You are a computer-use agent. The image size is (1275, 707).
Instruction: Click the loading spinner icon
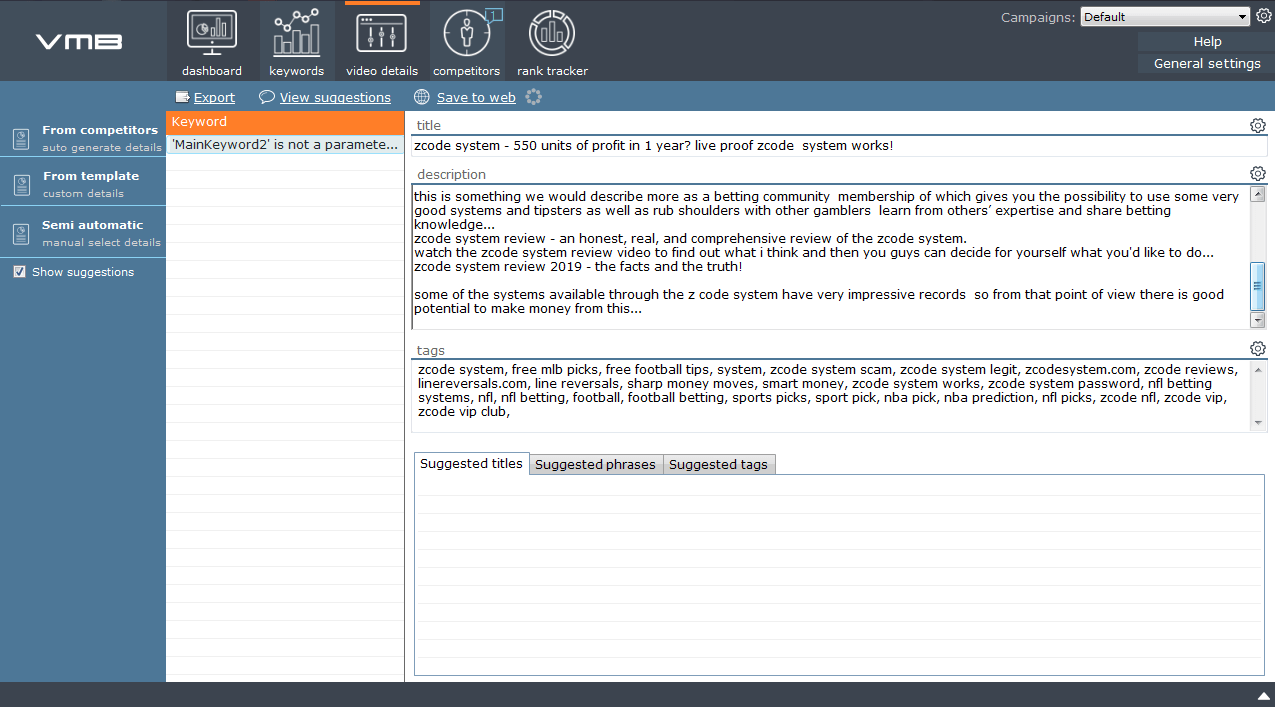[533, 97]
